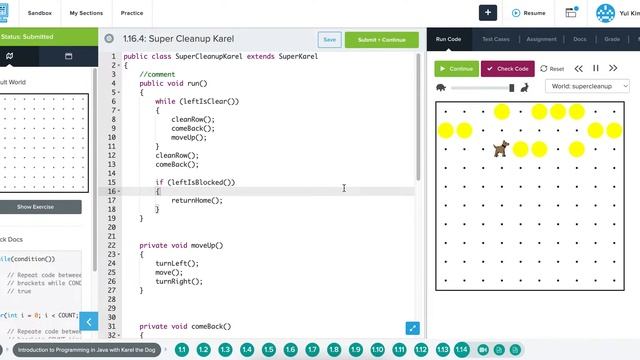Click the Karel speed slider handle
This screenshot has height=360, width=640.
point(511,88)
